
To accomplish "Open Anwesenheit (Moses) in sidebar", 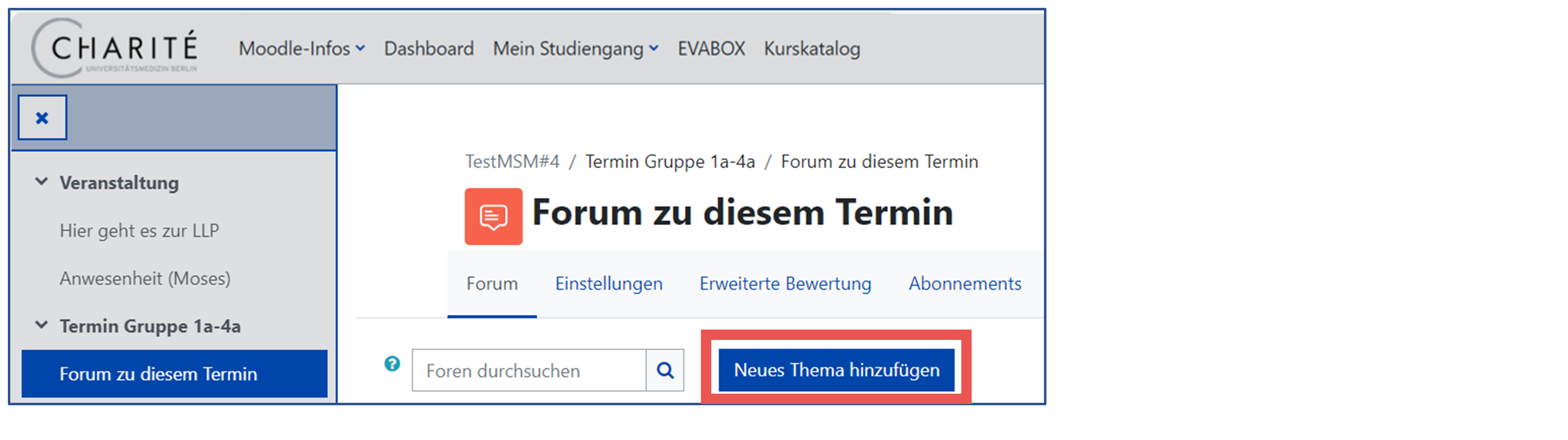I will point(145,278).
